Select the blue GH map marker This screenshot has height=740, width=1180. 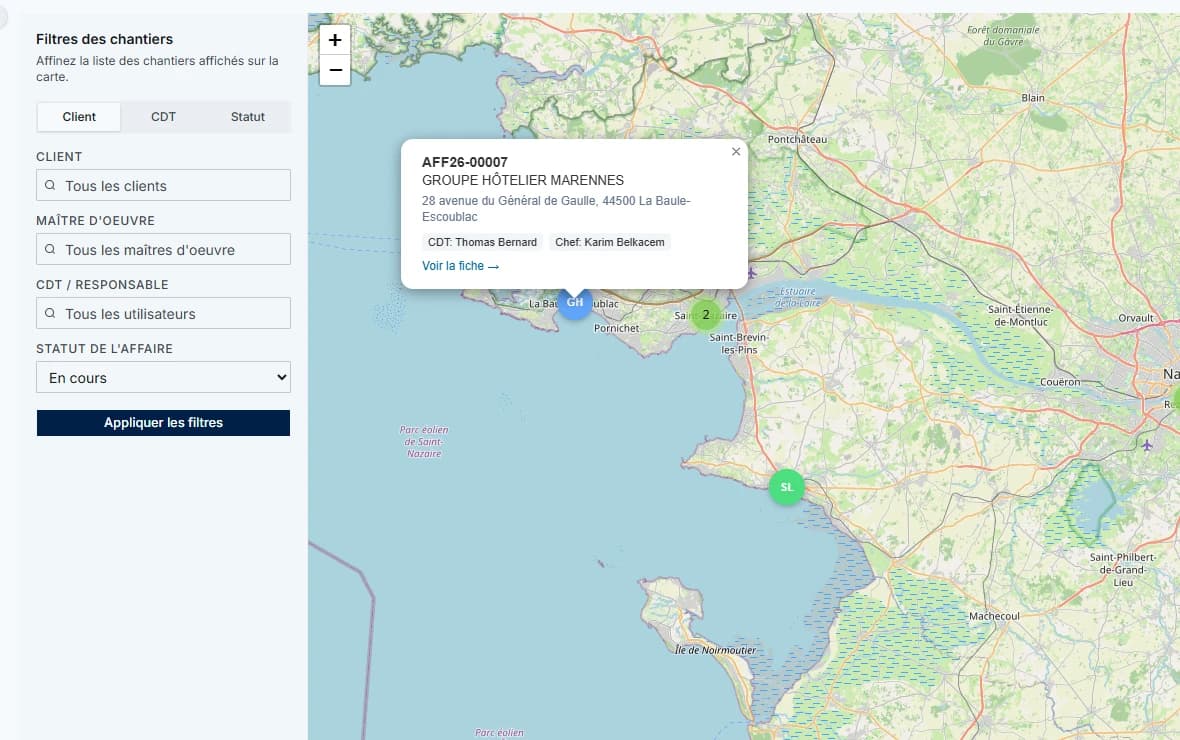point(575,303)
